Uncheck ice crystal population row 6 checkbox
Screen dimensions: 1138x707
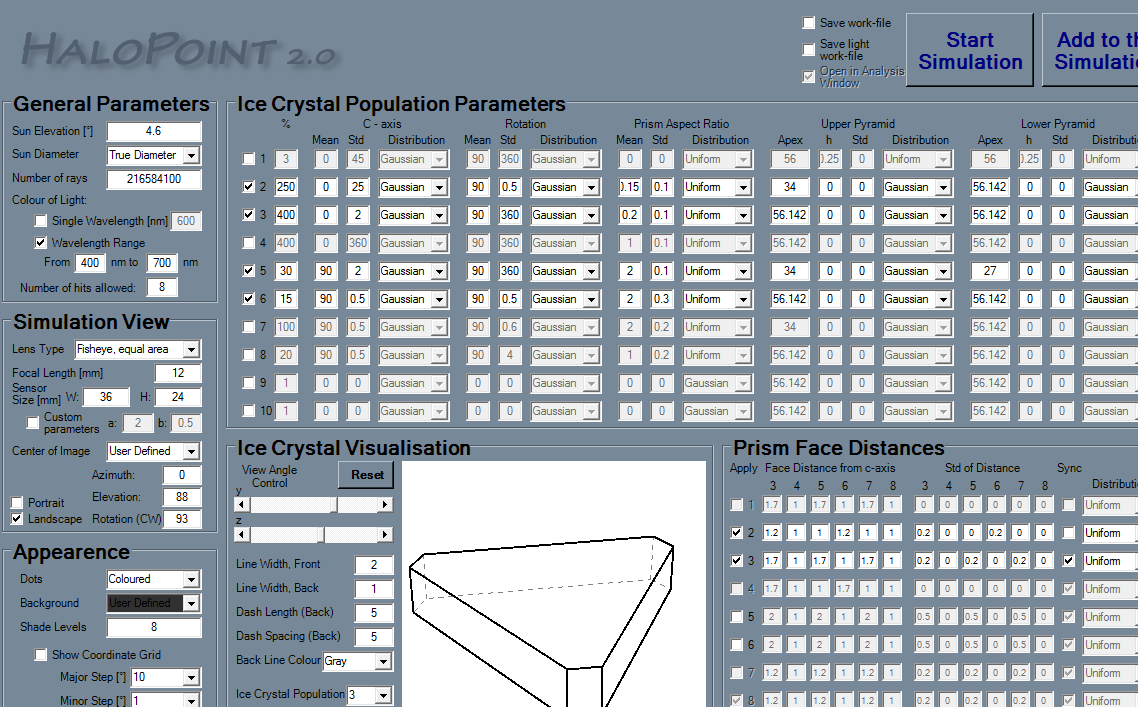tap(249, 298)
